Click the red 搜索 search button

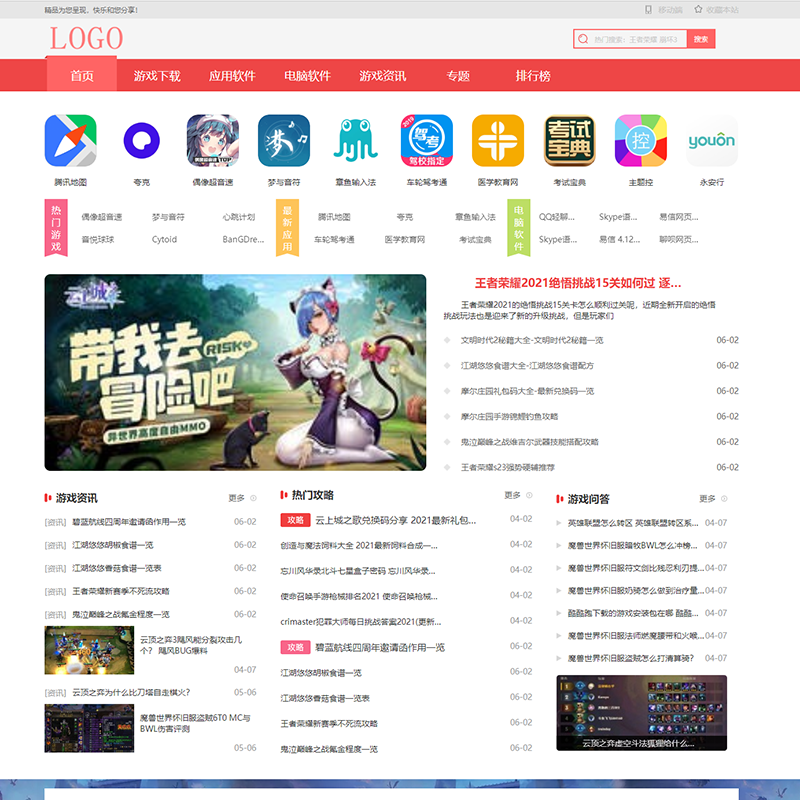[701, 39]
